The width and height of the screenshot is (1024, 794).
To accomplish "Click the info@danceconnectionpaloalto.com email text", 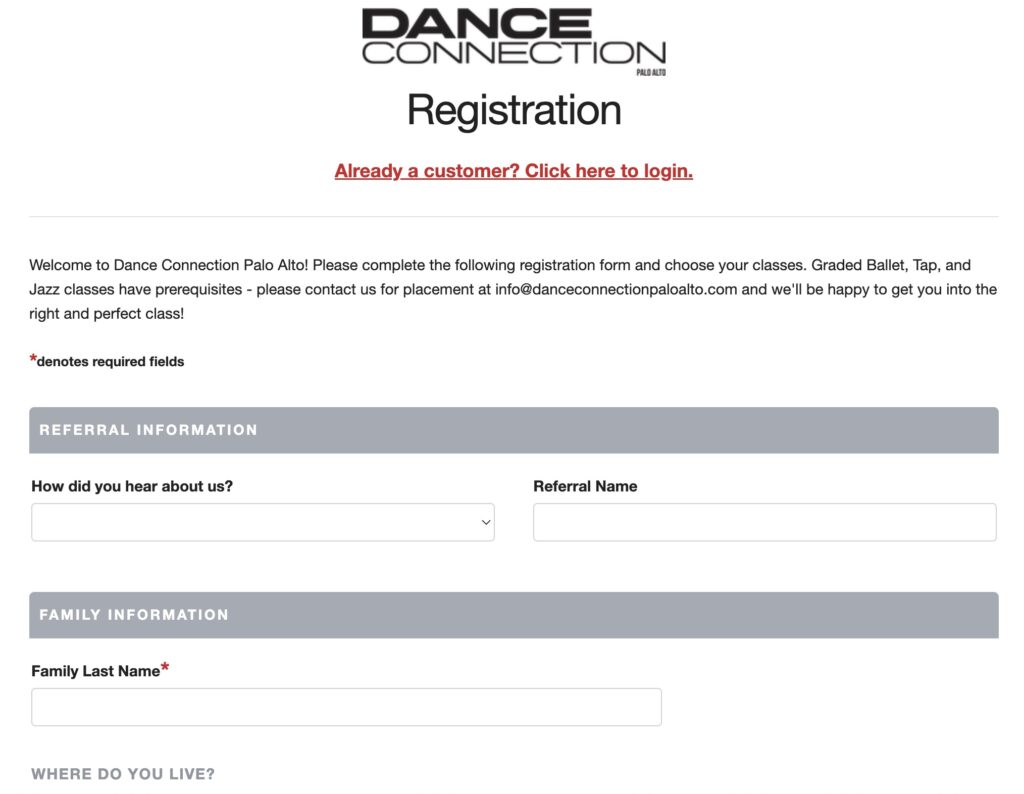I will (x=616, y=289).
